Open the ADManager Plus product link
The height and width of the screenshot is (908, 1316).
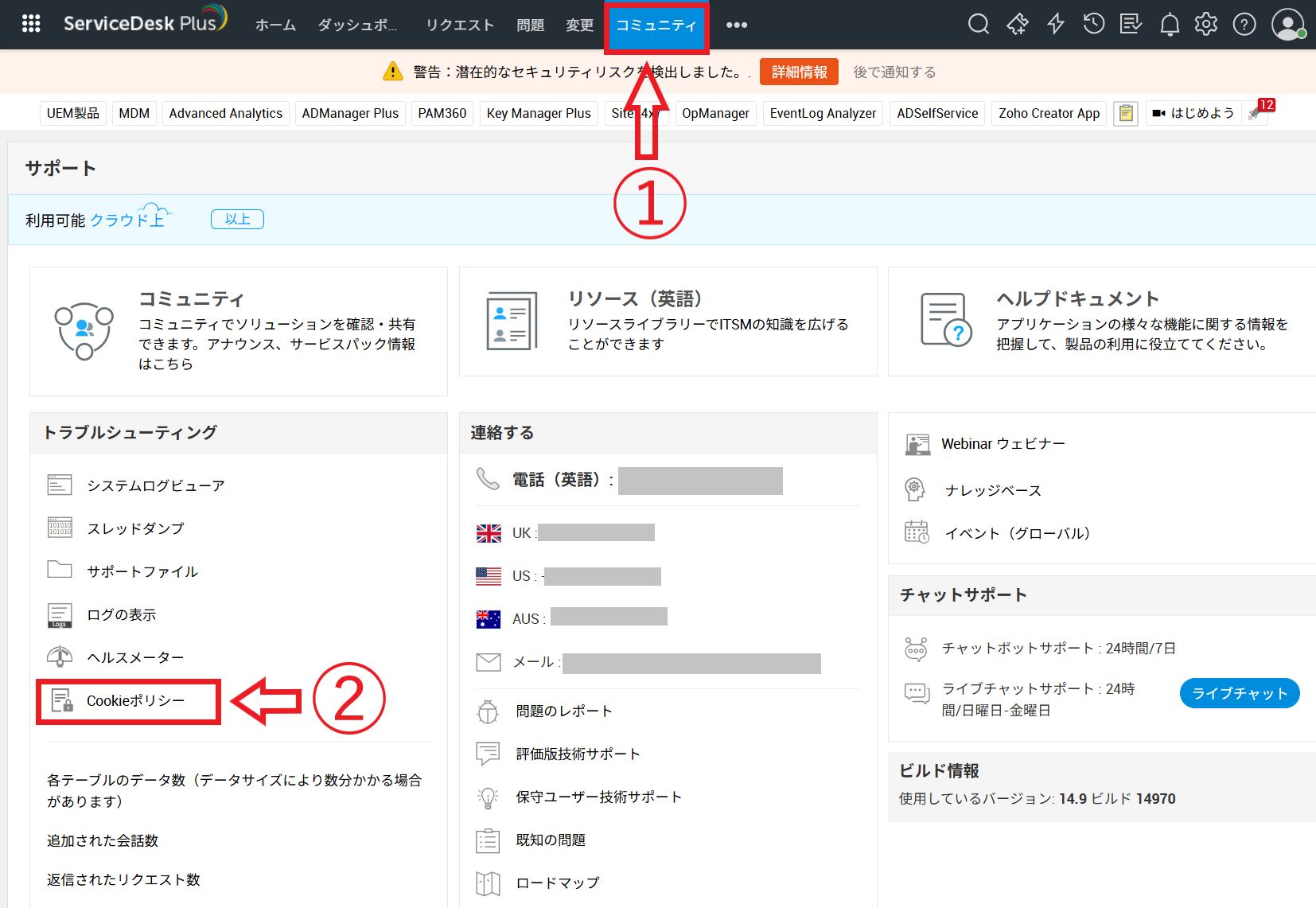pyautogui.click(x=350, y=114)
